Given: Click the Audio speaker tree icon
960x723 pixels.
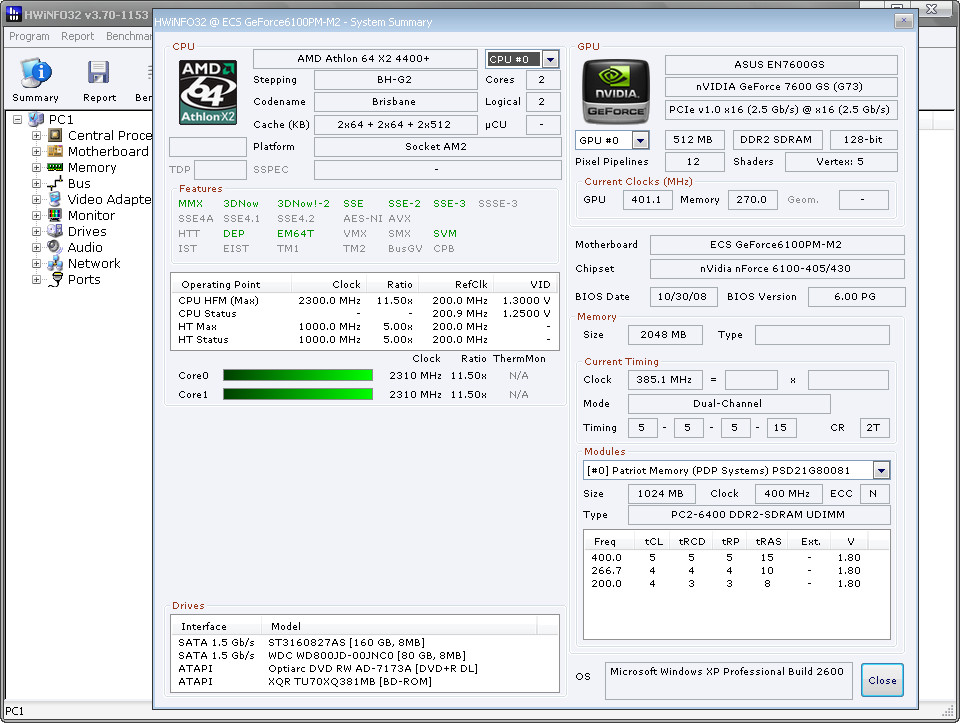Looking at the screenshot, I should pyautogui.click(x=55, y=247).
